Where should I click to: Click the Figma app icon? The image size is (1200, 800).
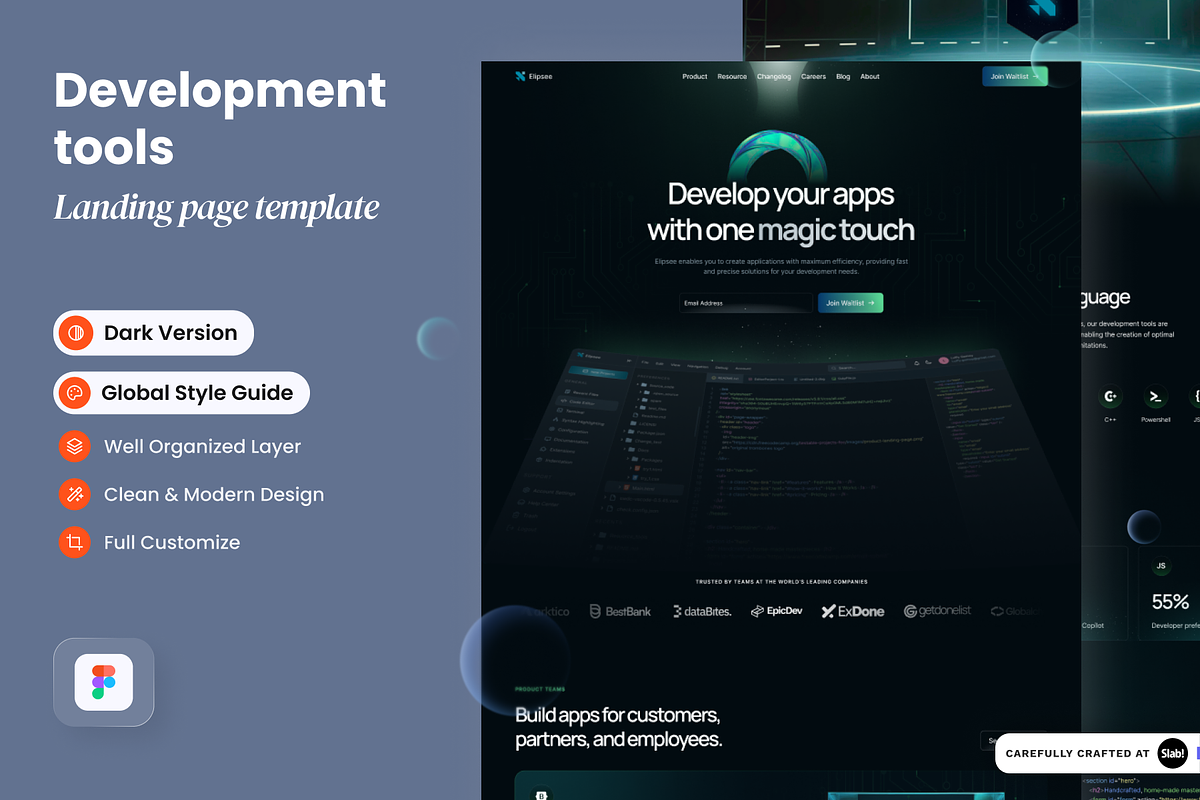tap(104, 682)
